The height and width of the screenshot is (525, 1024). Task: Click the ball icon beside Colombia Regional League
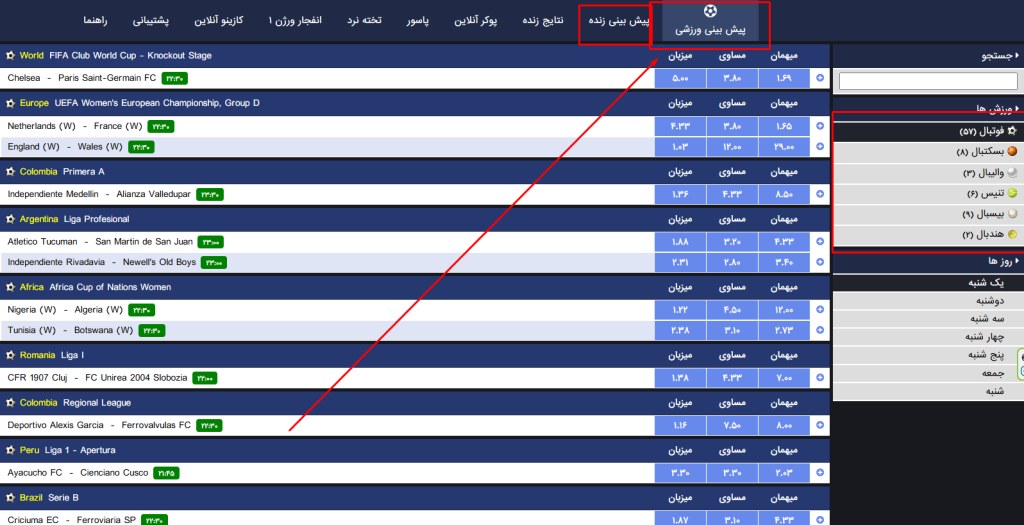pos(10,403)
